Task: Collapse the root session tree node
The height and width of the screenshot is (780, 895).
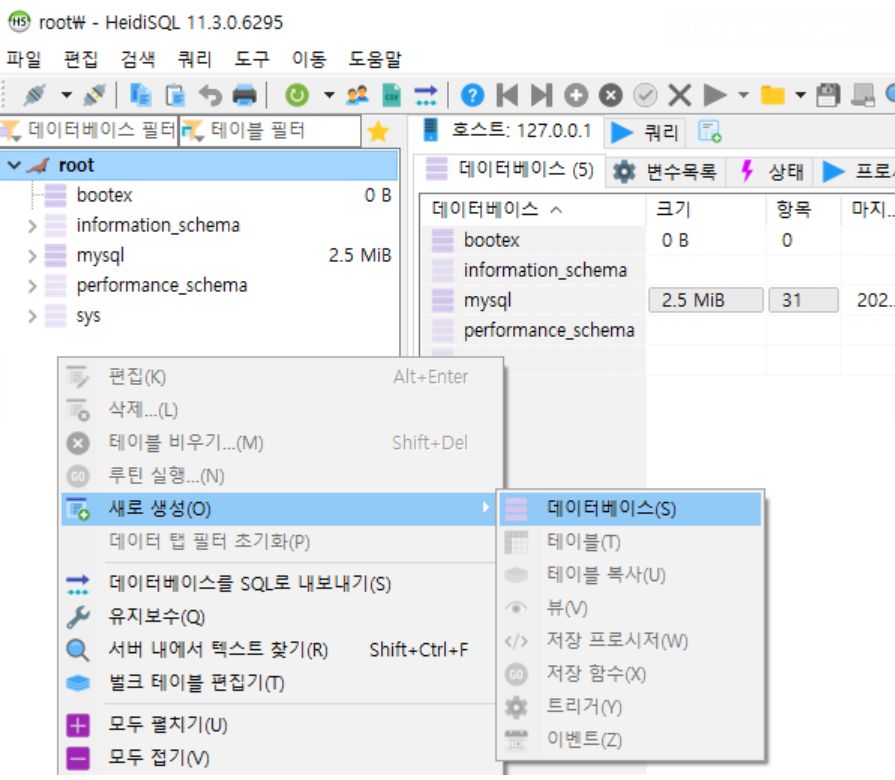Action: tap(14, 164)
